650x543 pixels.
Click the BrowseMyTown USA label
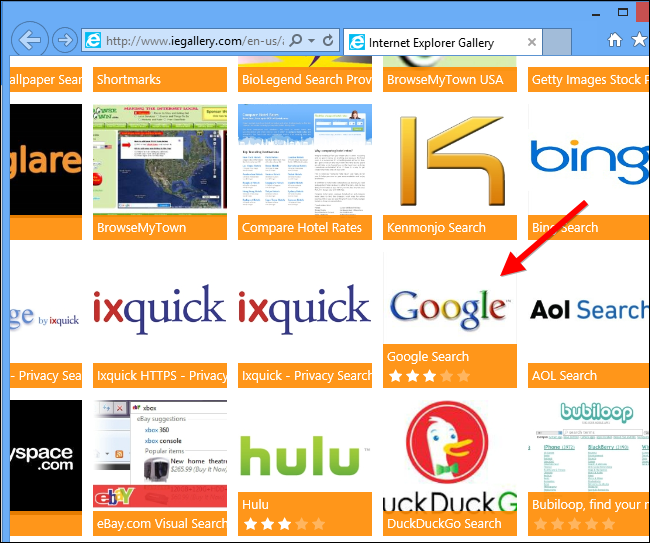[445, 80]
